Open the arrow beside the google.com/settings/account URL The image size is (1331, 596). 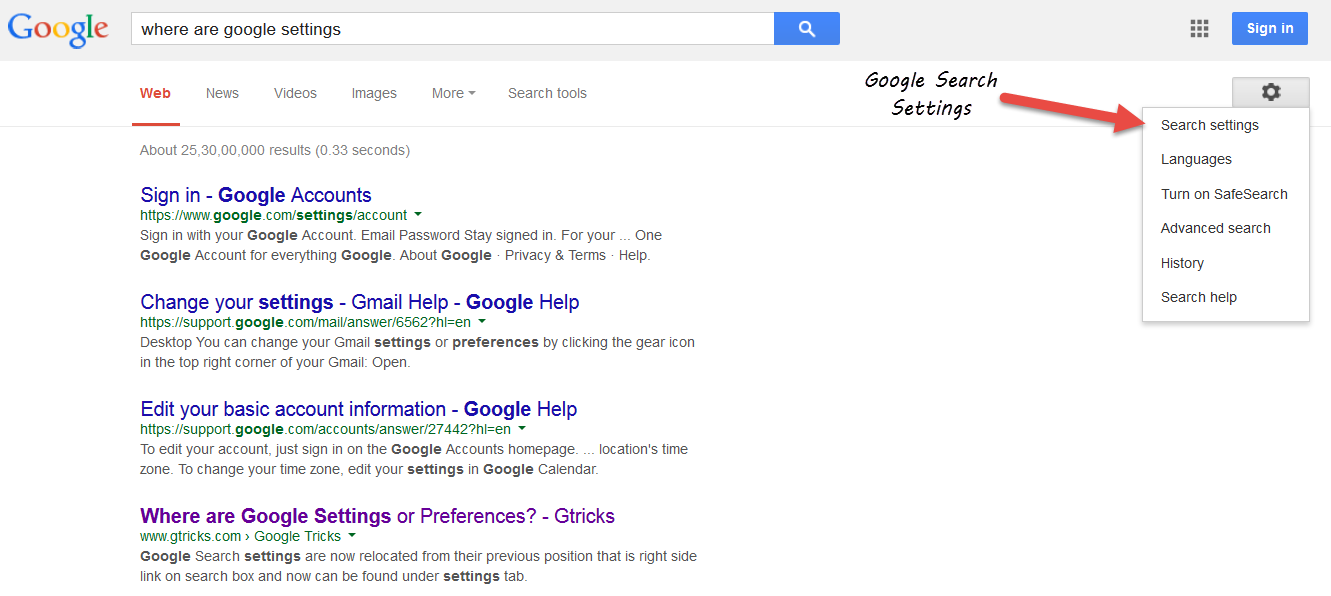point(418,214)
